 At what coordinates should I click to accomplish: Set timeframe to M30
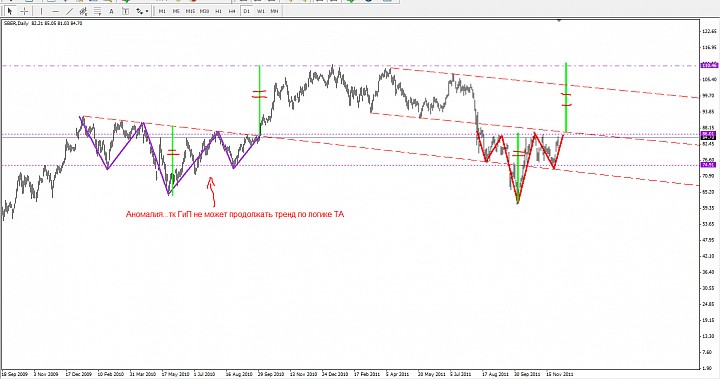tap(204, 11)
